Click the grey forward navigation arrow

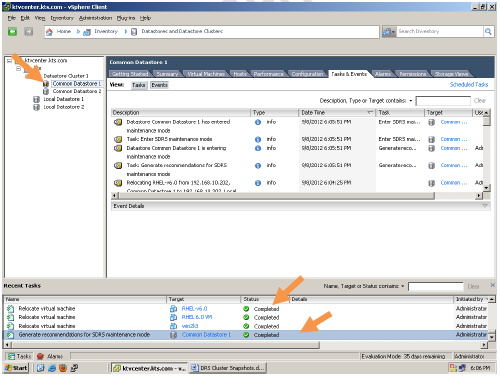(29, 32)
